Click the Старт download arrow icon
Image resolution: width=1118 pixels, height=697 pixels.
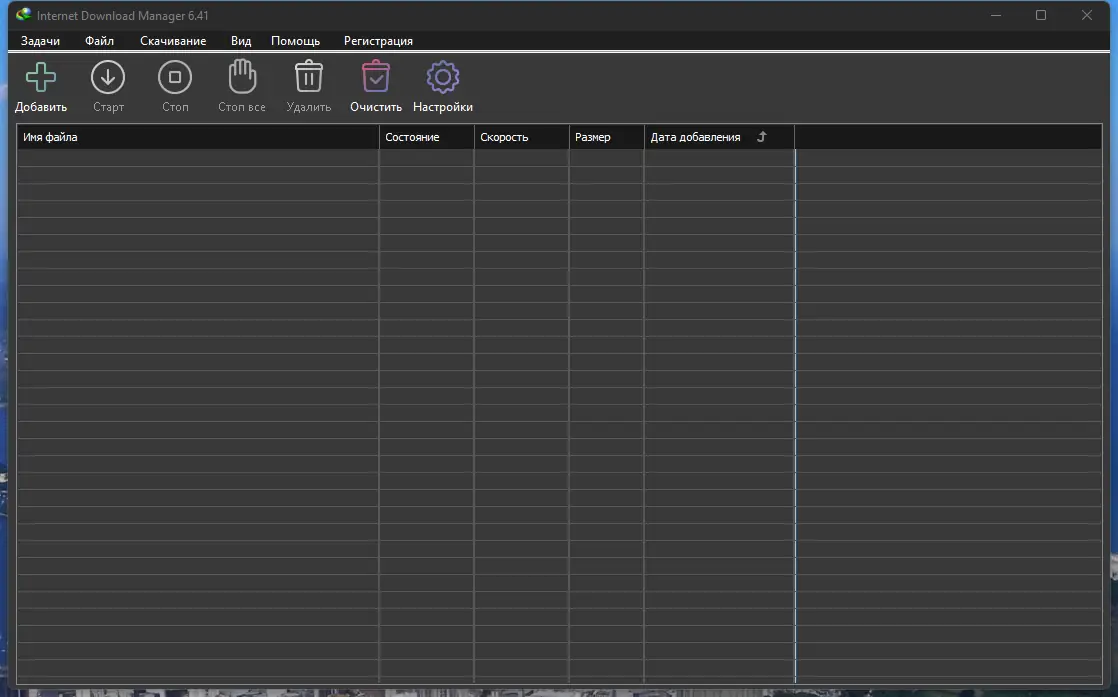pyautogui.click(x=108, y=77)
